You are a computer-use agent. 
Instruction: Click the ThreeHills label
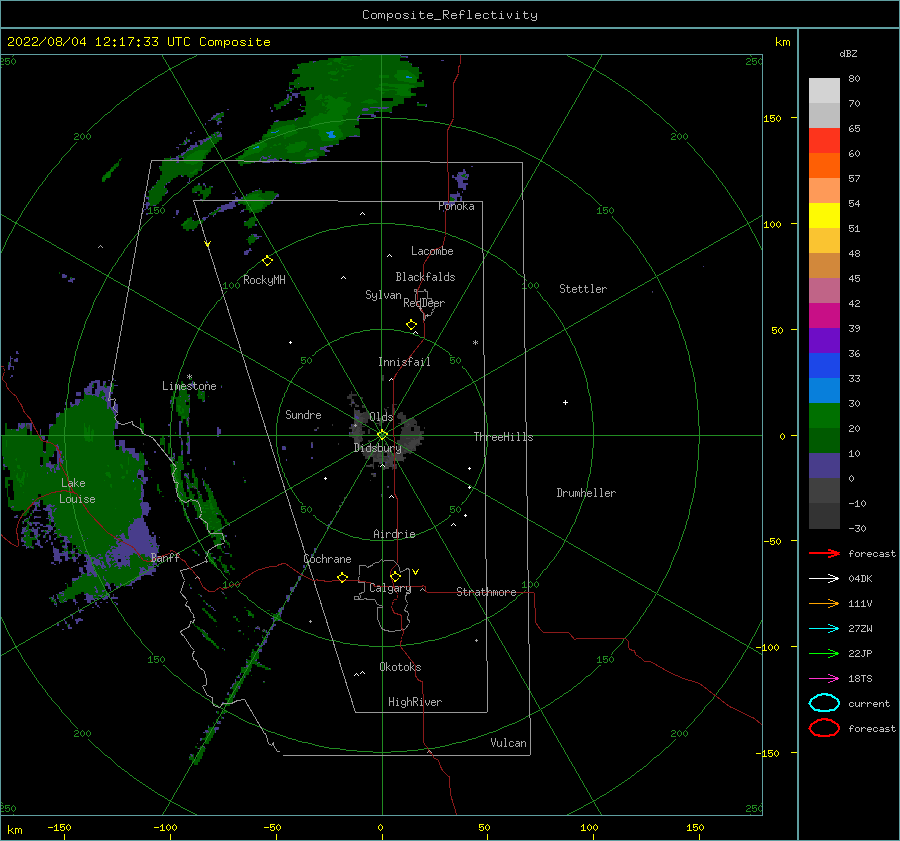[x=503, y=437]
